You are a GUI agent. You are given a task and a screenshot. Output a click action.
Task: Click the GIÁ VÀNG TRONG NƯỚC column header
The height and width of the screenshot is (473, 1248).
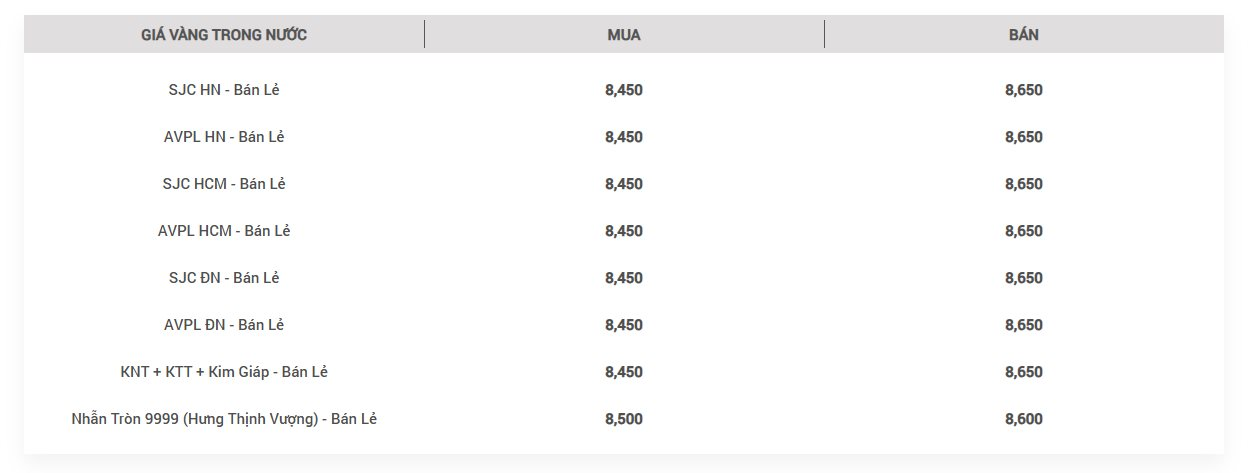pyautogui.click(x=224, y=35)
